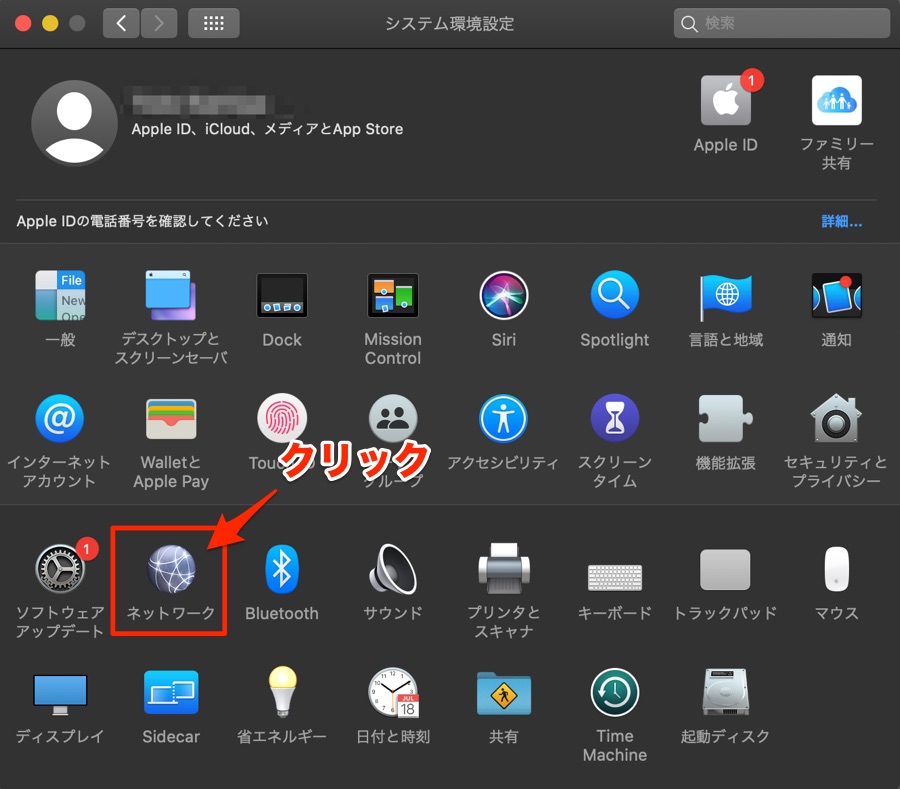Open ネットワーク (Network) preferences
The width and height of the screenshot is (900, 789).
tap(171, 569)
